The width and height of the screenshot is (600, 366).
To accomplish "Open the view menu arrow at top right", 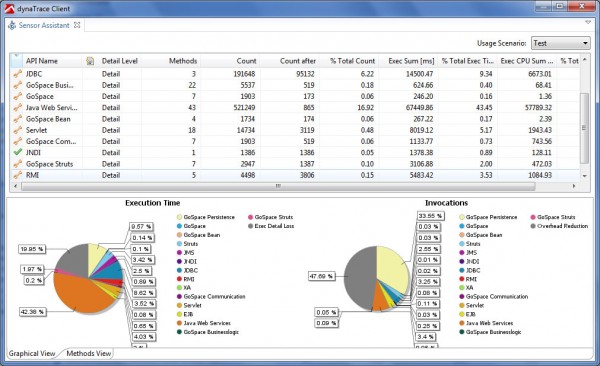I will coord(588,23).
